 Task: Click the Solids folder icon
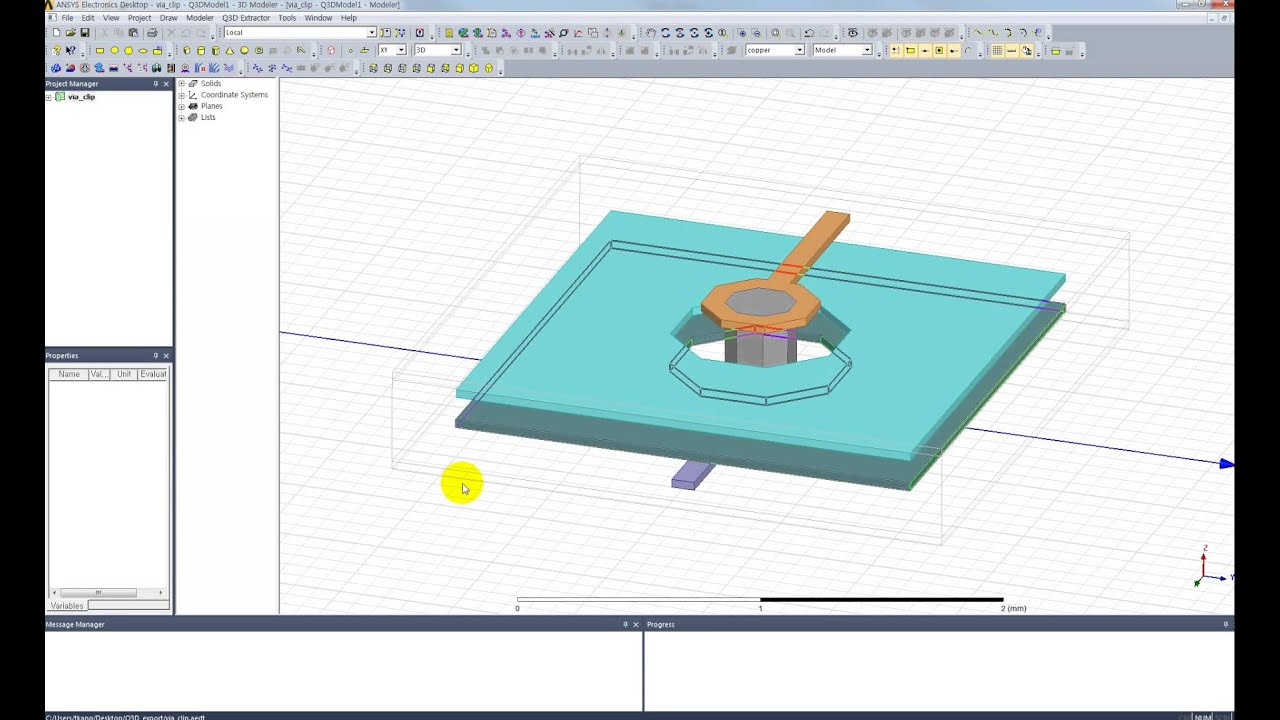(193, 83)
